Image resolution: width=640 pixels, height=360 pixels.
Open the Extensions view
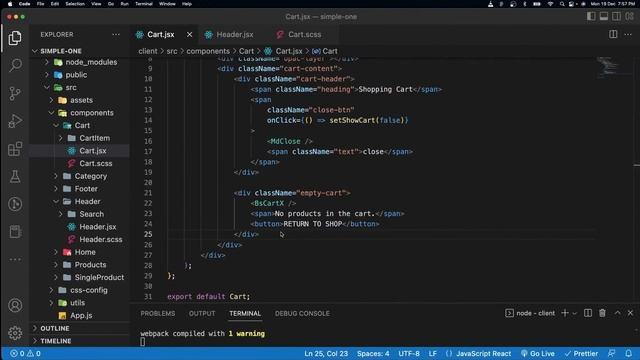pyautogui.click(x=15, y=149)
